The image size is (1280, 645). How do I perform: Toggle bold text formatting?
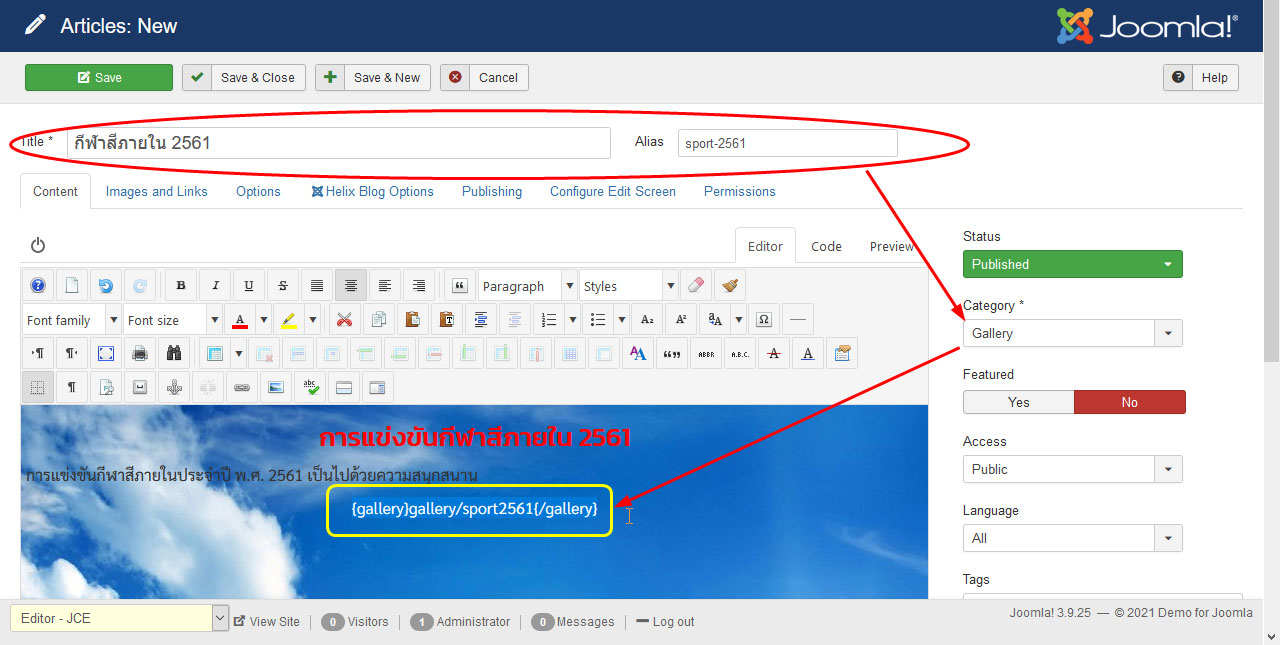(181, 286)
